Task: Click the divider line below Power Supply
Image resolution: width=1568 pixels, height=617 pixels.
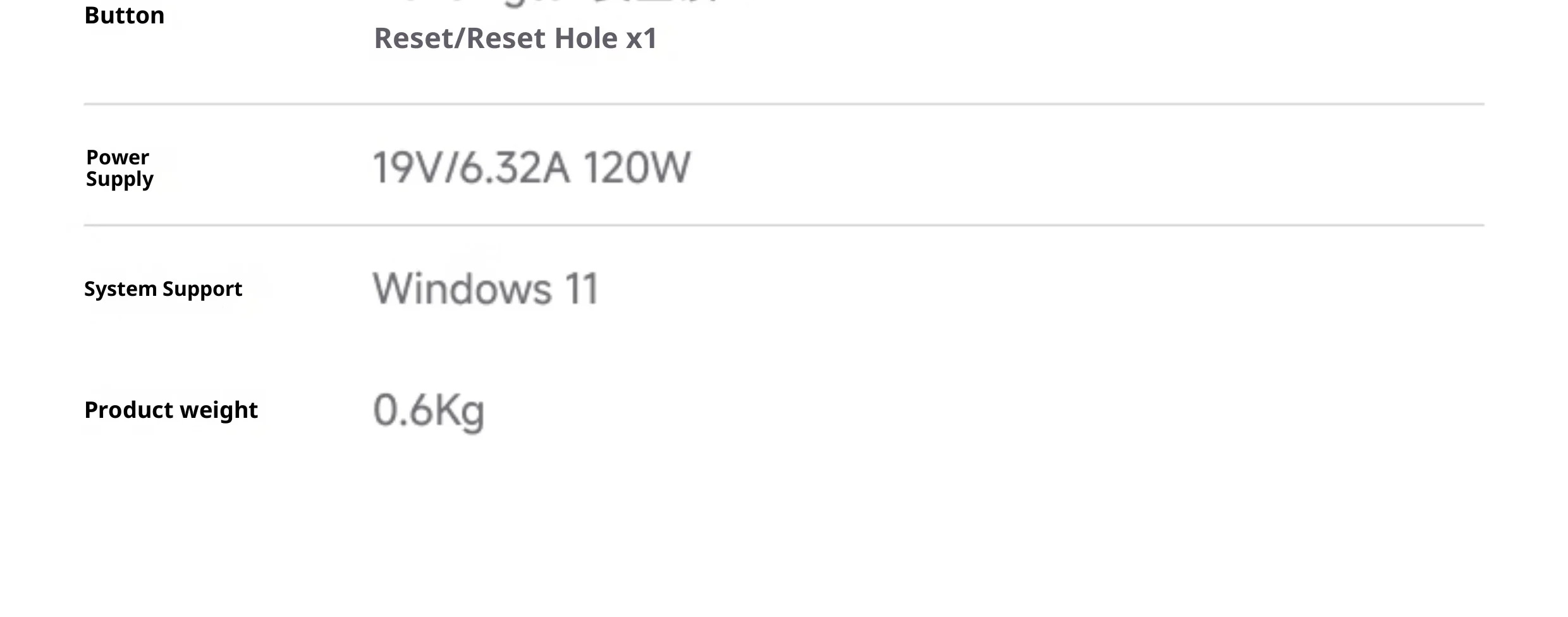Action: 784,225
